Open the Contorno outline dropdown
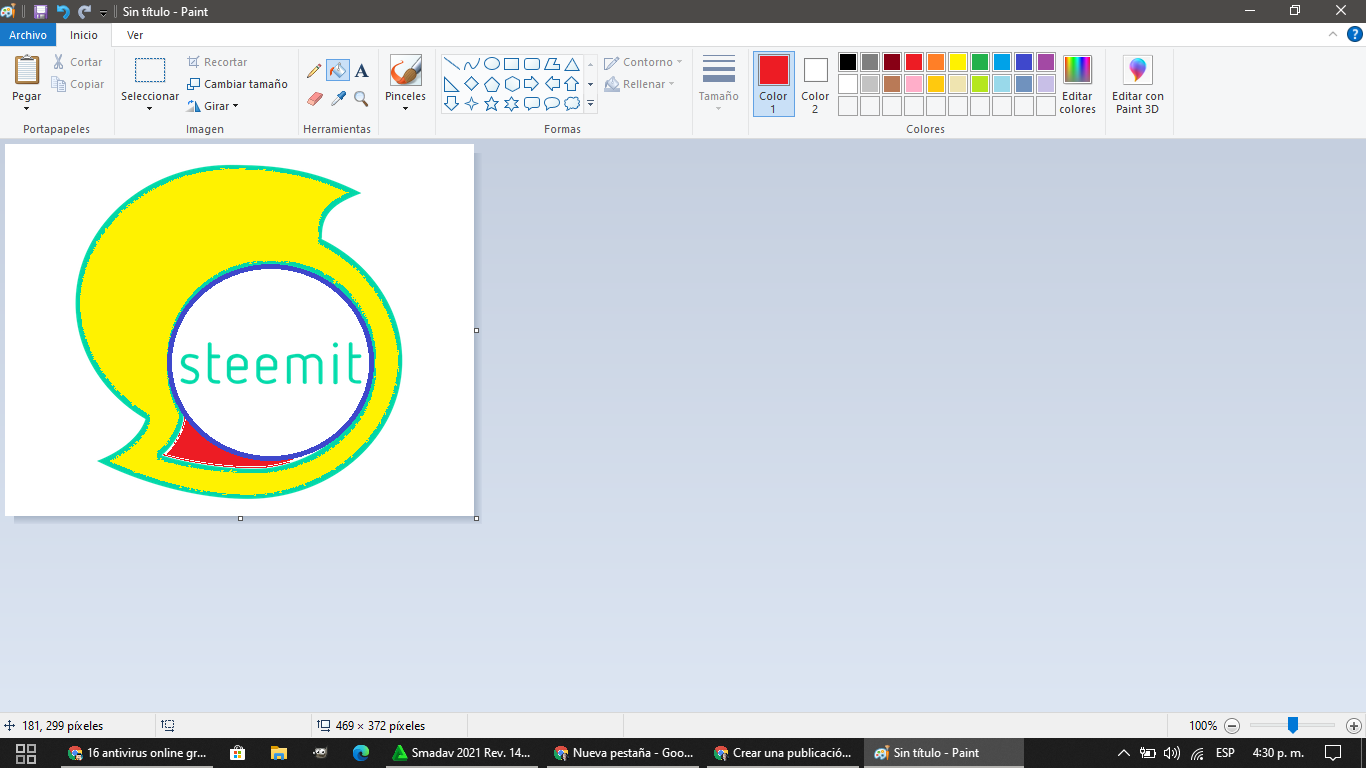 (643, 62)
